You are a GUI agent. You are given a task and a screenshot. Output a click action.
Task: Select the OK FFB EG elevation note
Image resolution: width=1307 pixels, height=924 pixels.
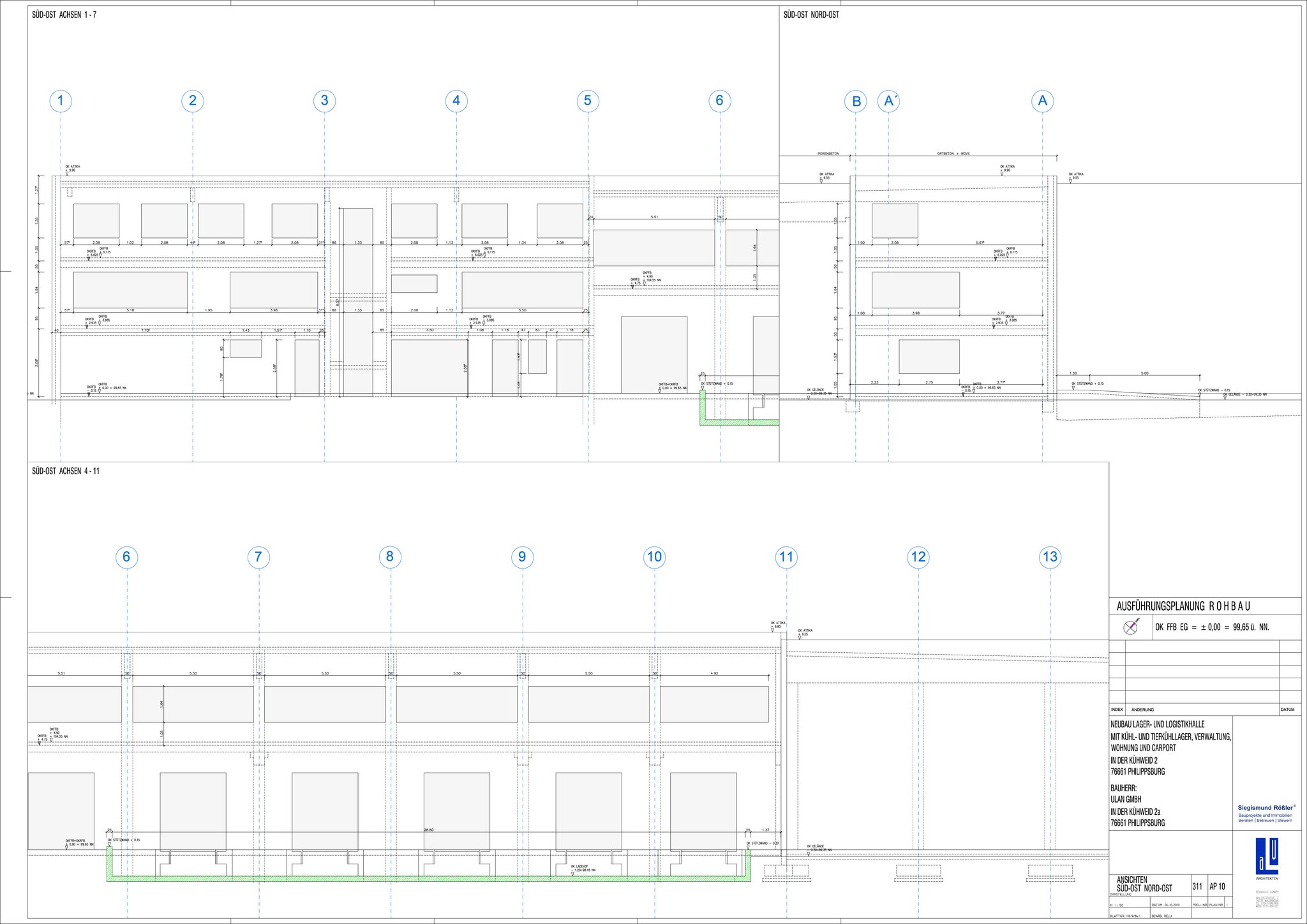click(1211, 627)
